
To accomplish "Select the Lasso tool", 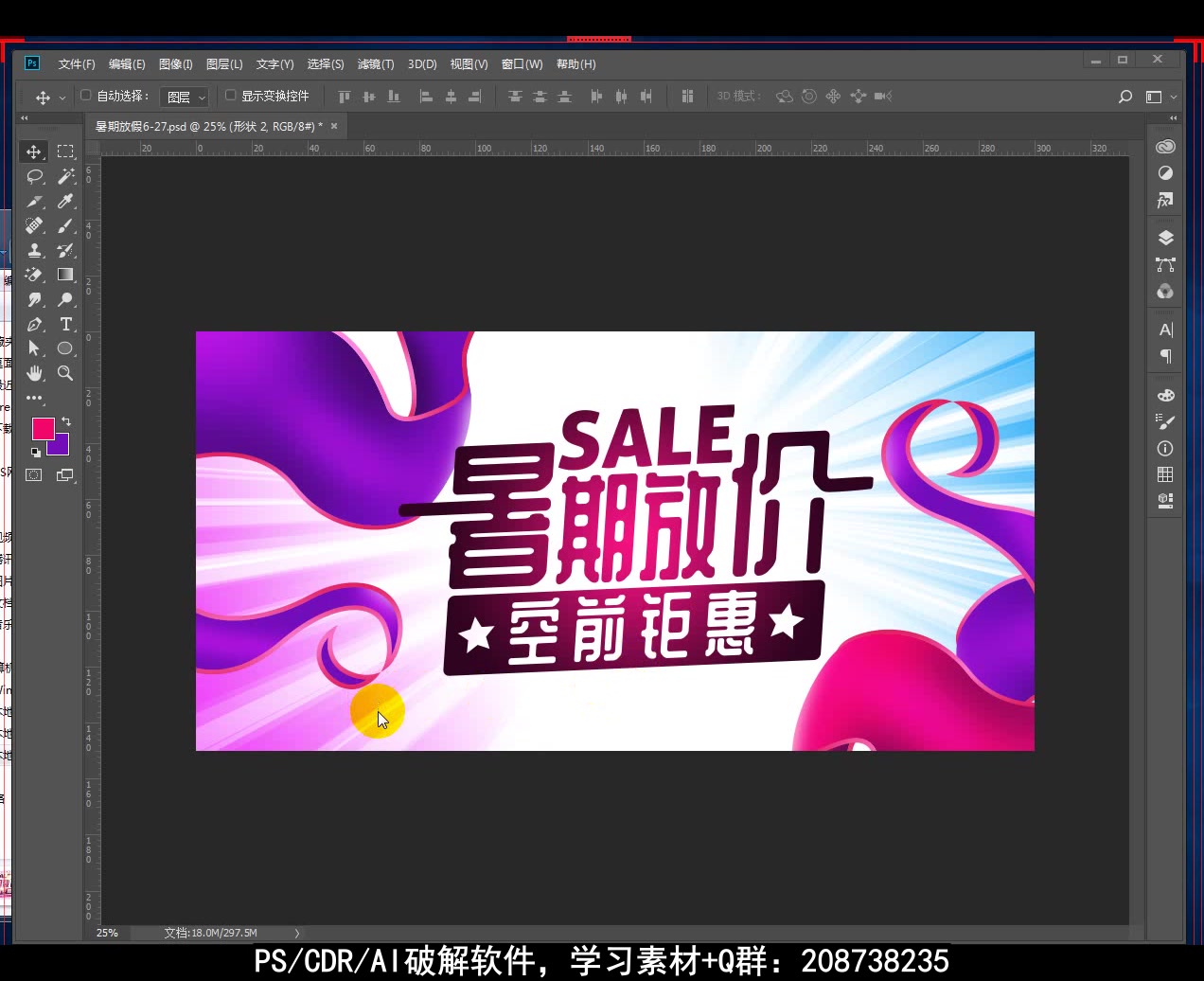I will click(x=35, y=176).
